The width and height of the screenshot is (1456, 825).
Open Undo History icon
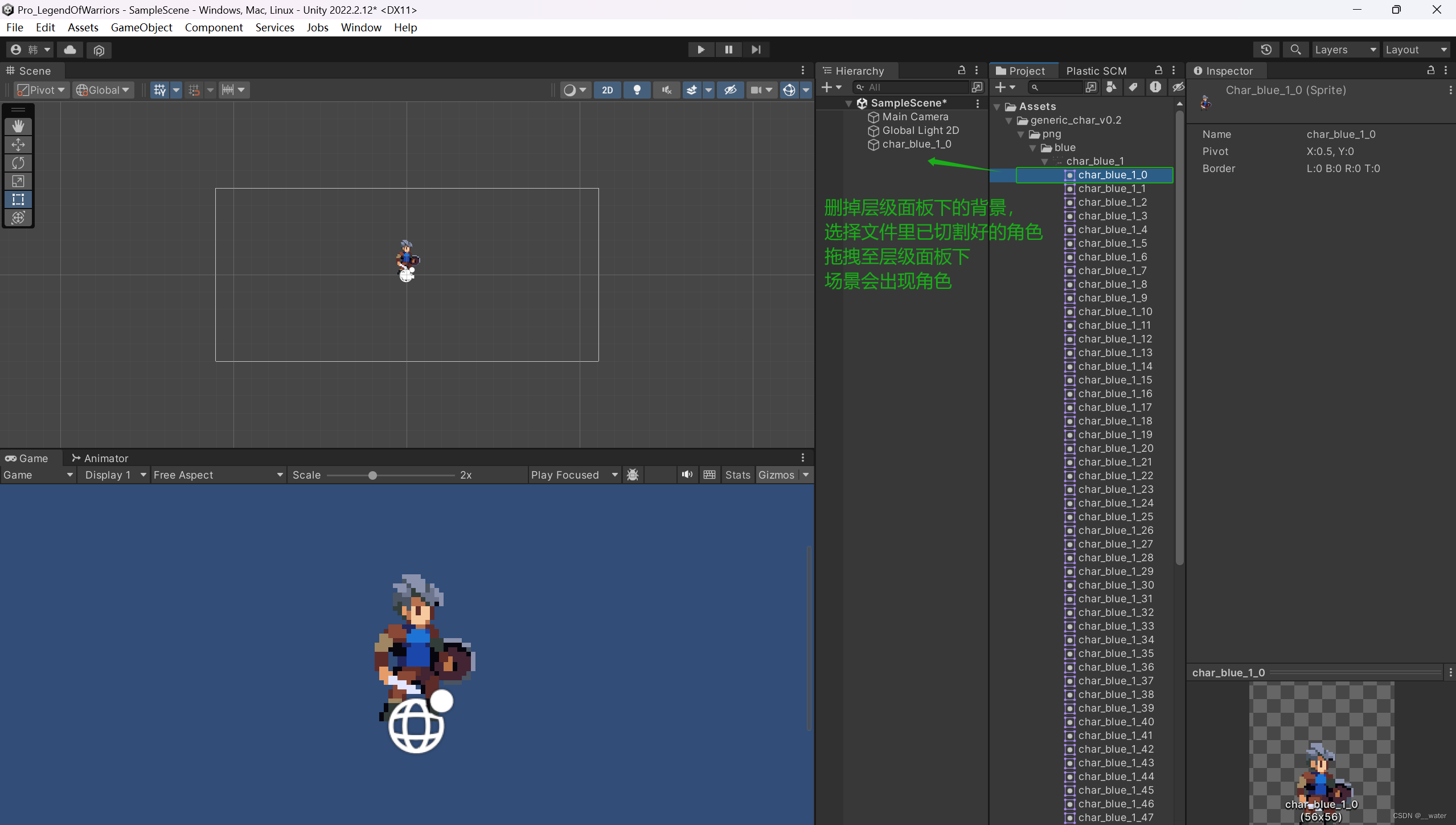(x=1266, y=50)
